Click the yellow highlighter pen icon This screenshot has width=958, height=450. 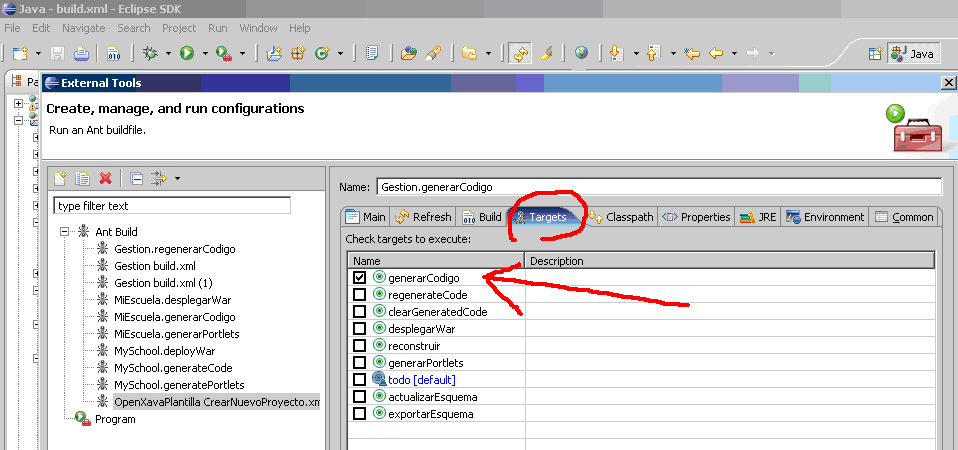point(546,54)
